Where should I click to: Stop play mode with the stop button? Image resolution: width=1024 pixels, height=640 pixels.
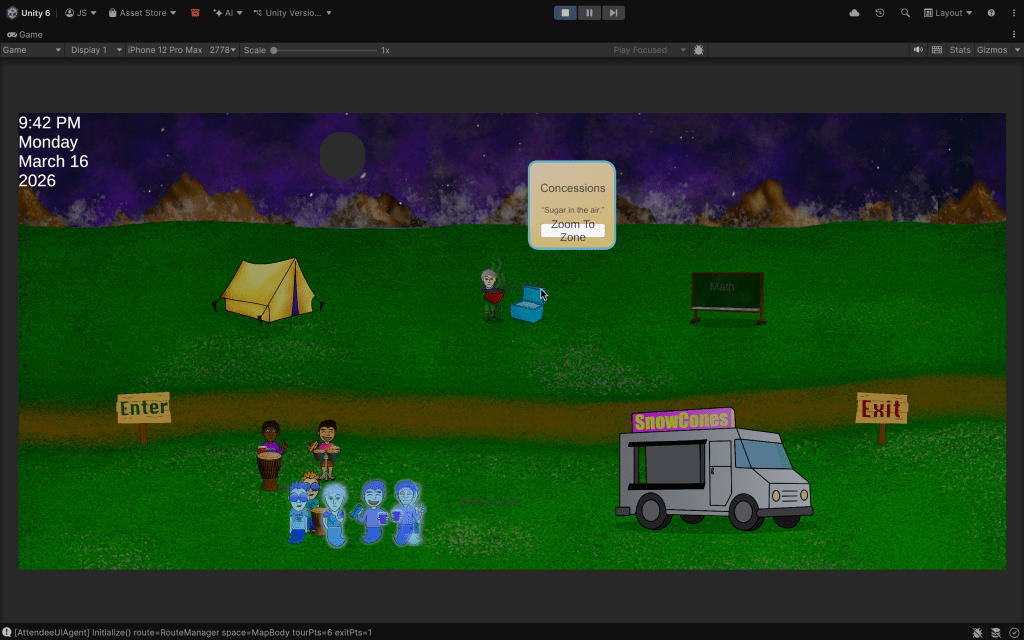[565, 13]
